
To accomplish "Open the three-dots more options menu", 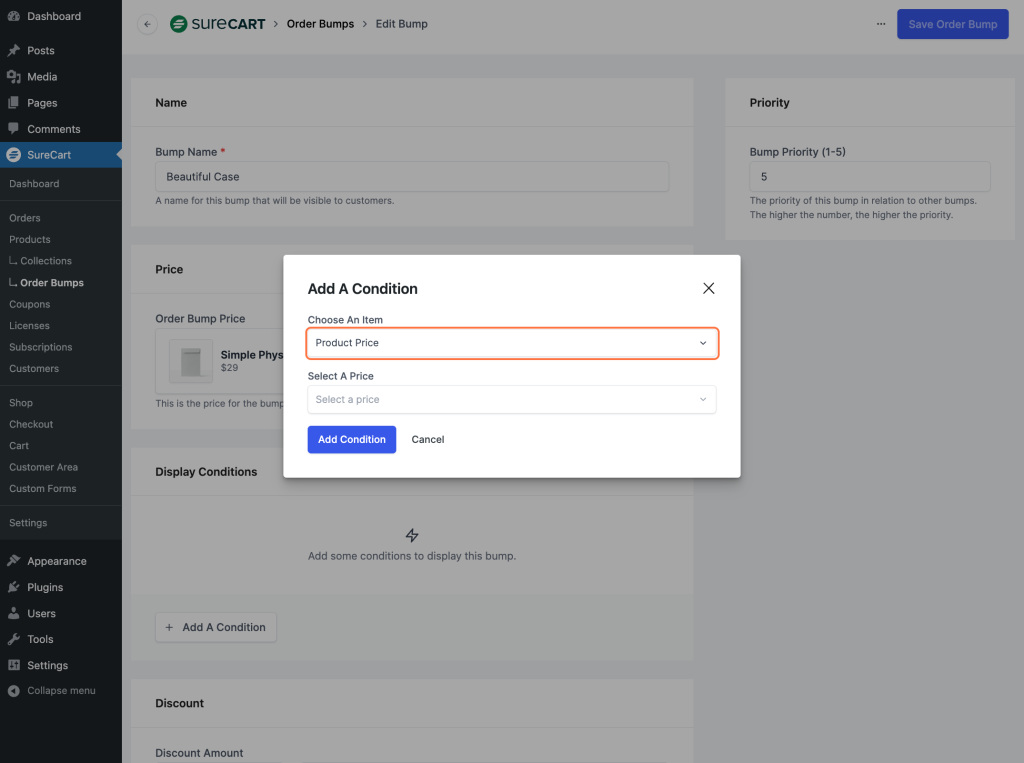I will pyautogui.click(x=880, y=24).
